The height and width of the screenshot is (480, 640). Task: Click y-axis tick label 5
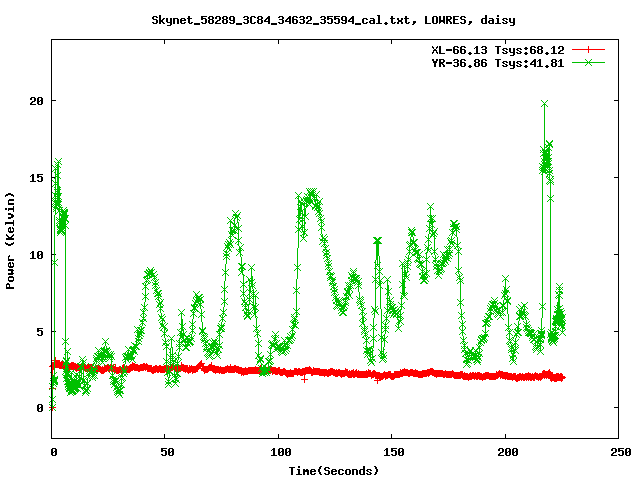pyautogui.click(x=40, y=332)
